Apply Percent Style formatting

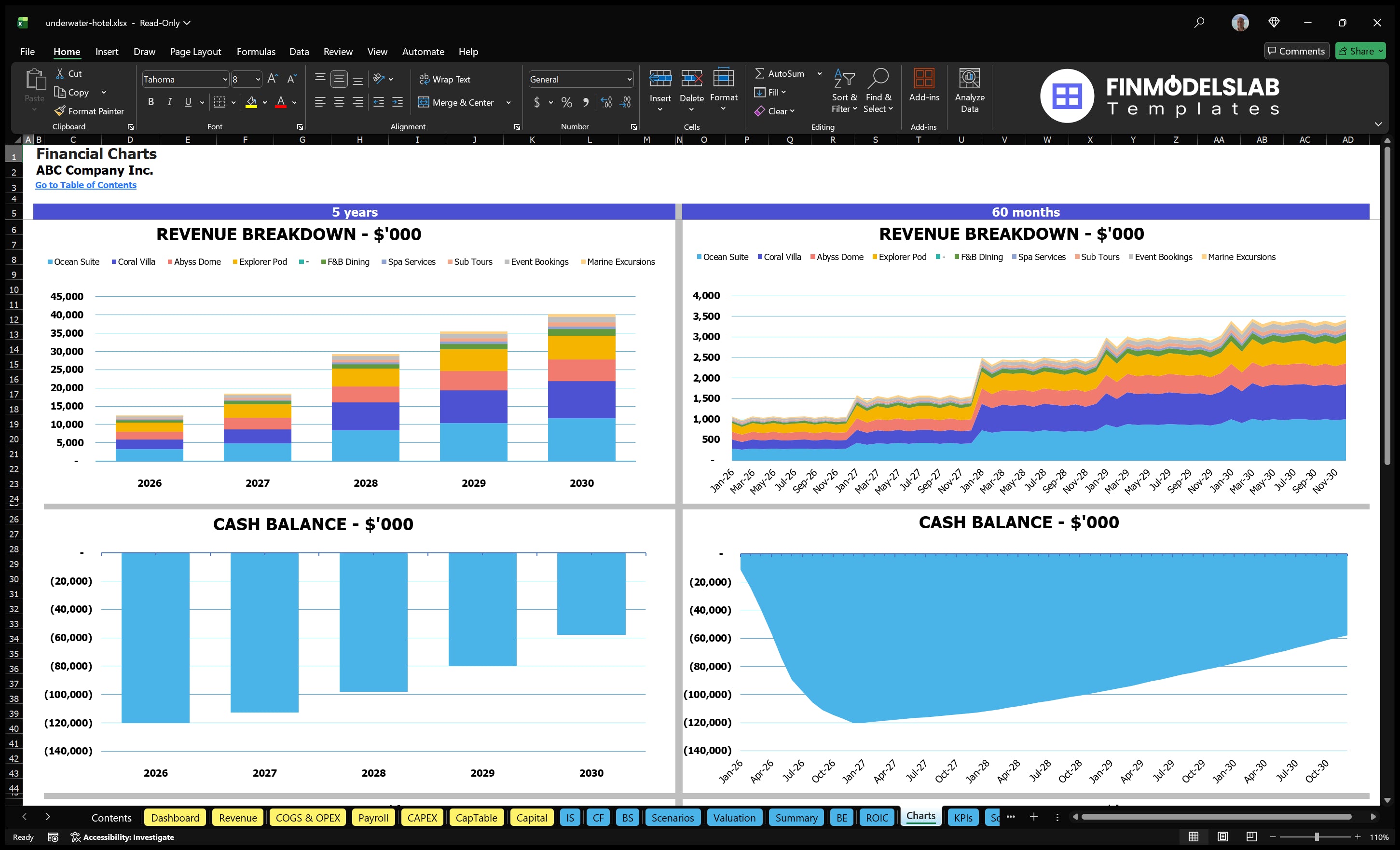pos(566,103)
